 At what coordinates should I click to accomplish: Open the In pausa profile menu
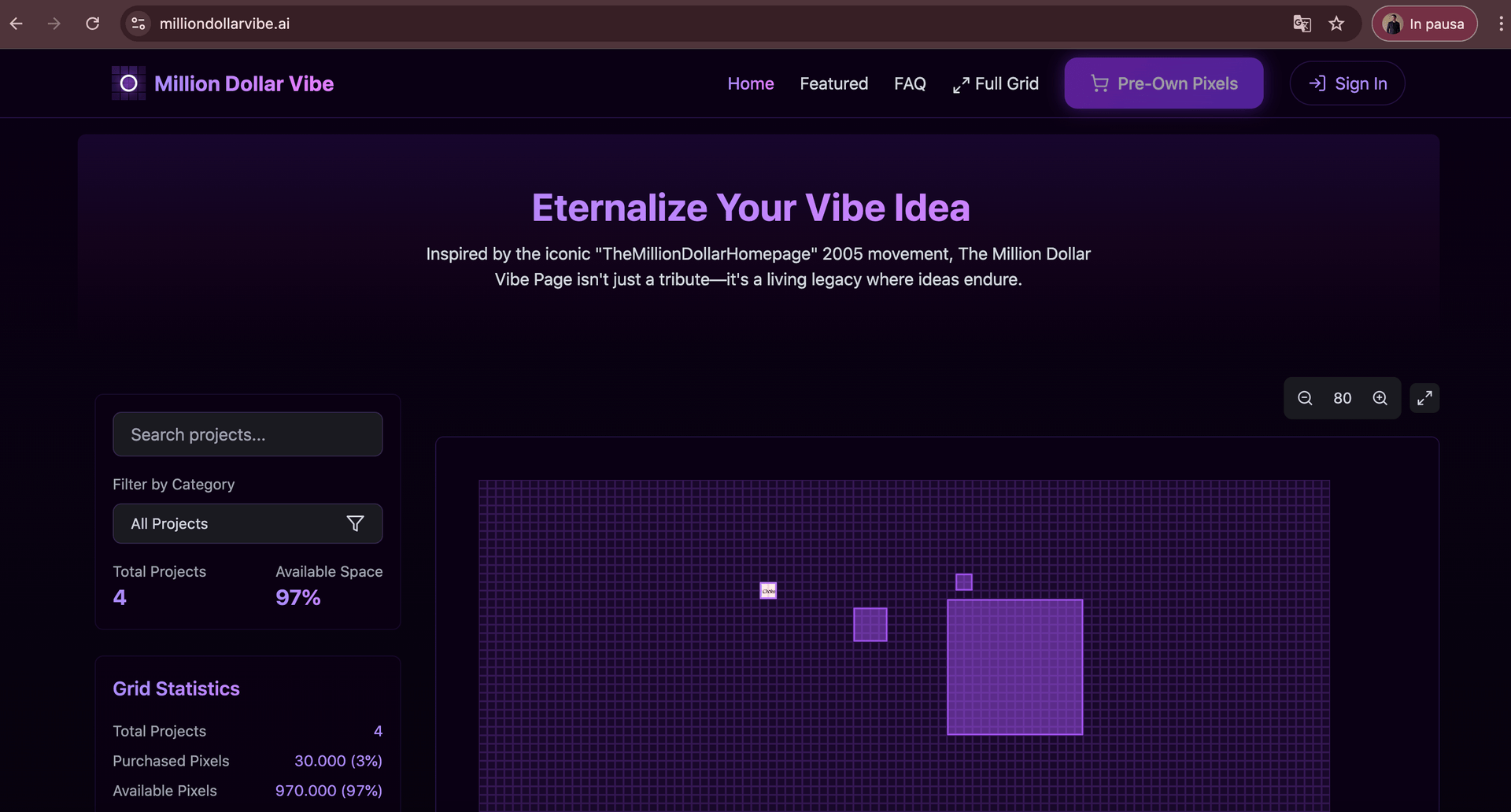point(1424,24)
